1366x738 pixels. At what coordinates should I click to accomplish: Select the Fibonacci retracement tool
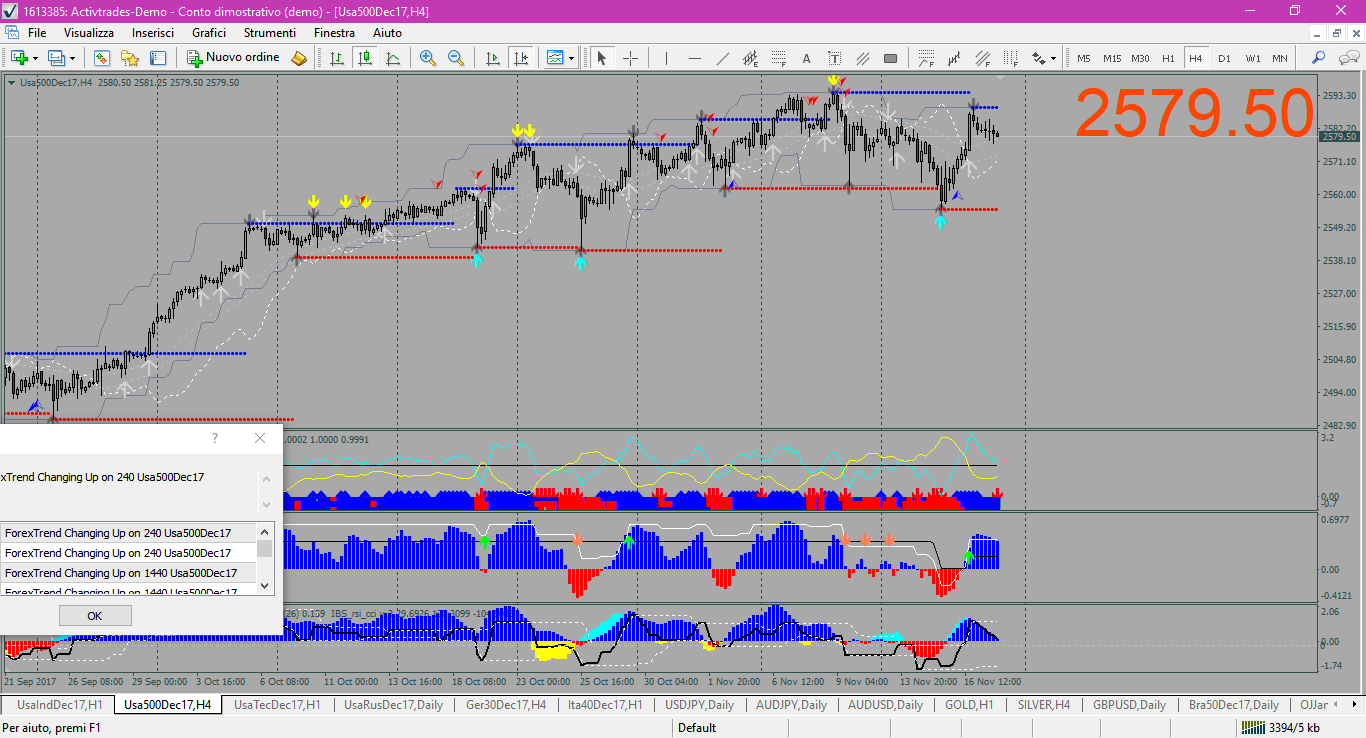(779, 58)
